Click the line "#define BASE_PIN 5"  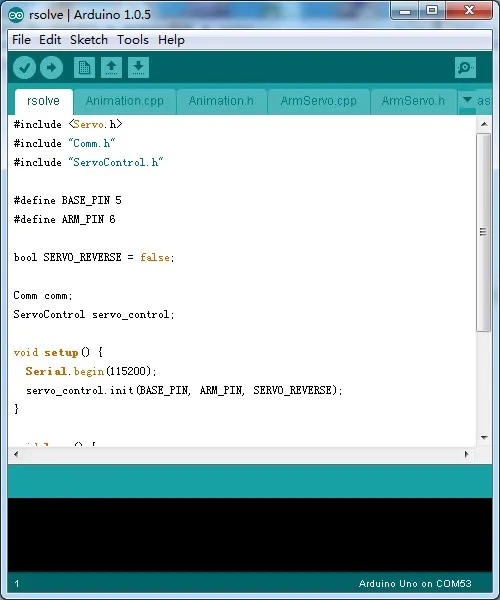[67, 201]
